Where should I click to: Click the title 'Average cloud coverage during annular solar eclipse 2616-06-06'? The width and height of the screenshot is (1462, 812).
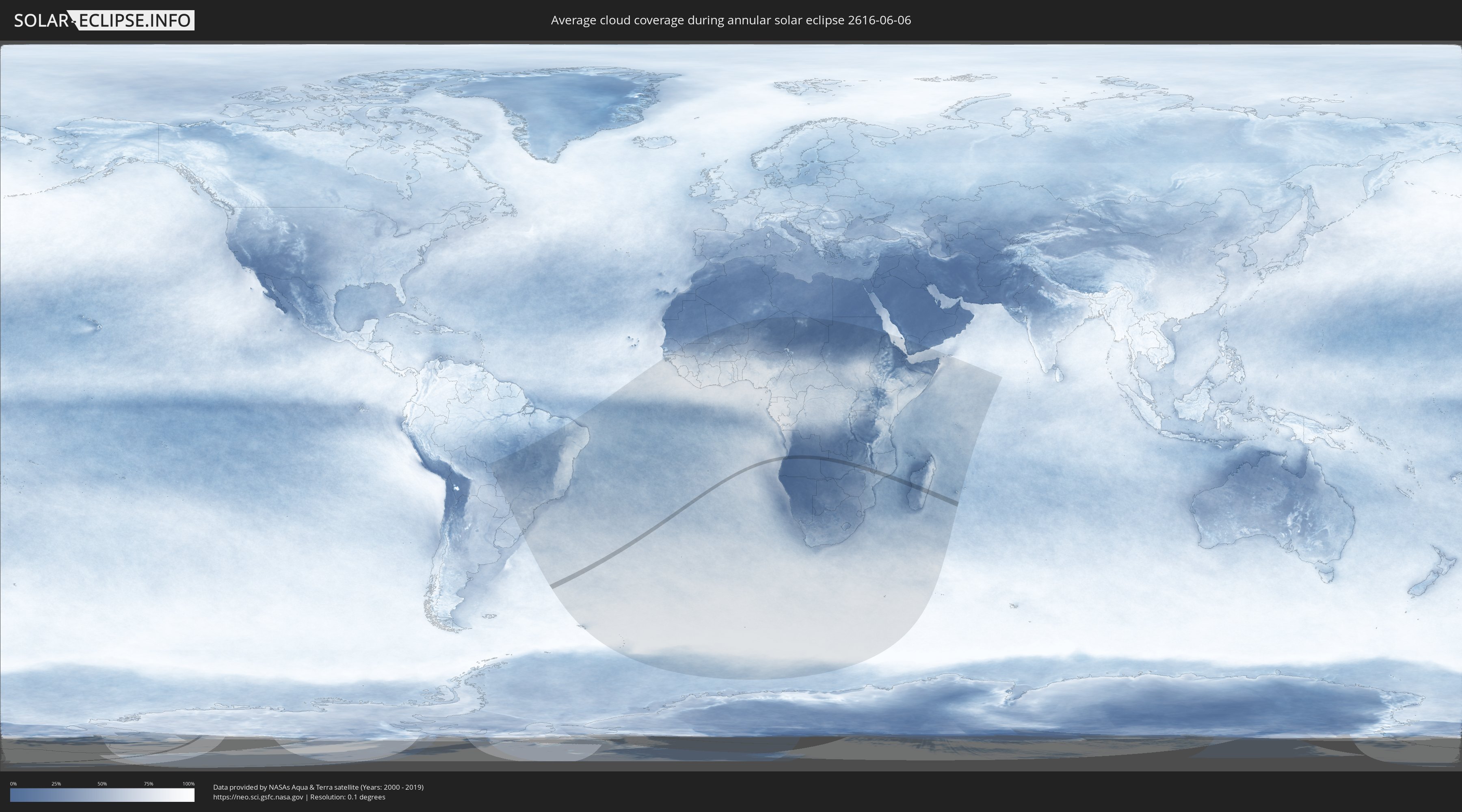tap(731, 20)
